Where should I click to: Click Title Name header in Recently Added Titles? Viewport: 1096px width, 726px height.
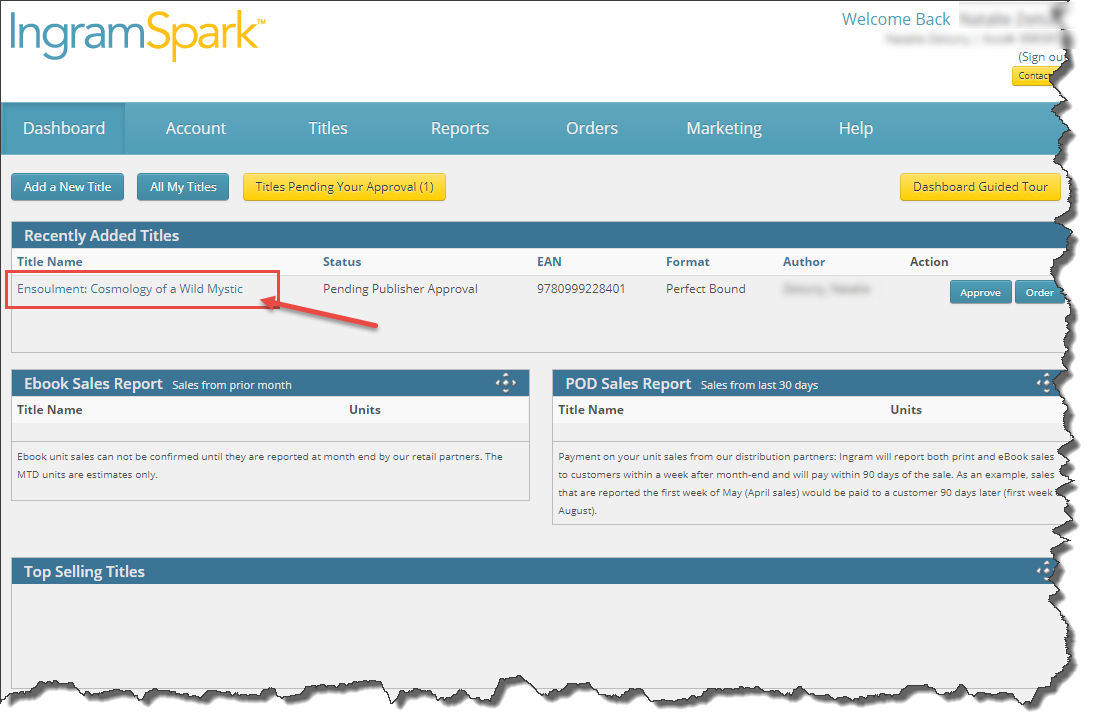coord(50,262)
